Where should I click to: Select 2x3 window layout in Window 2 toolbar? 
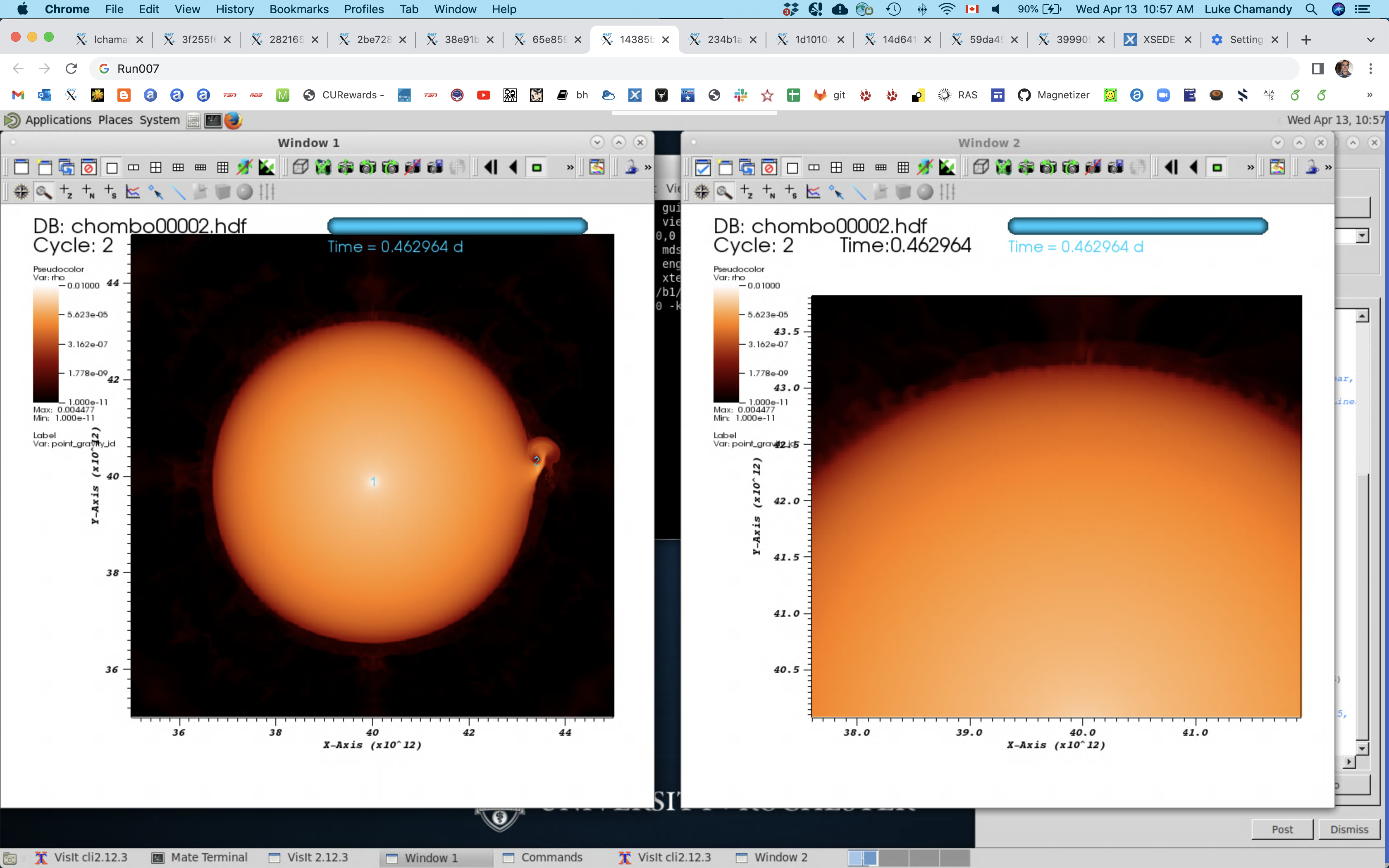pyautogui.click(x=859, y=167)
